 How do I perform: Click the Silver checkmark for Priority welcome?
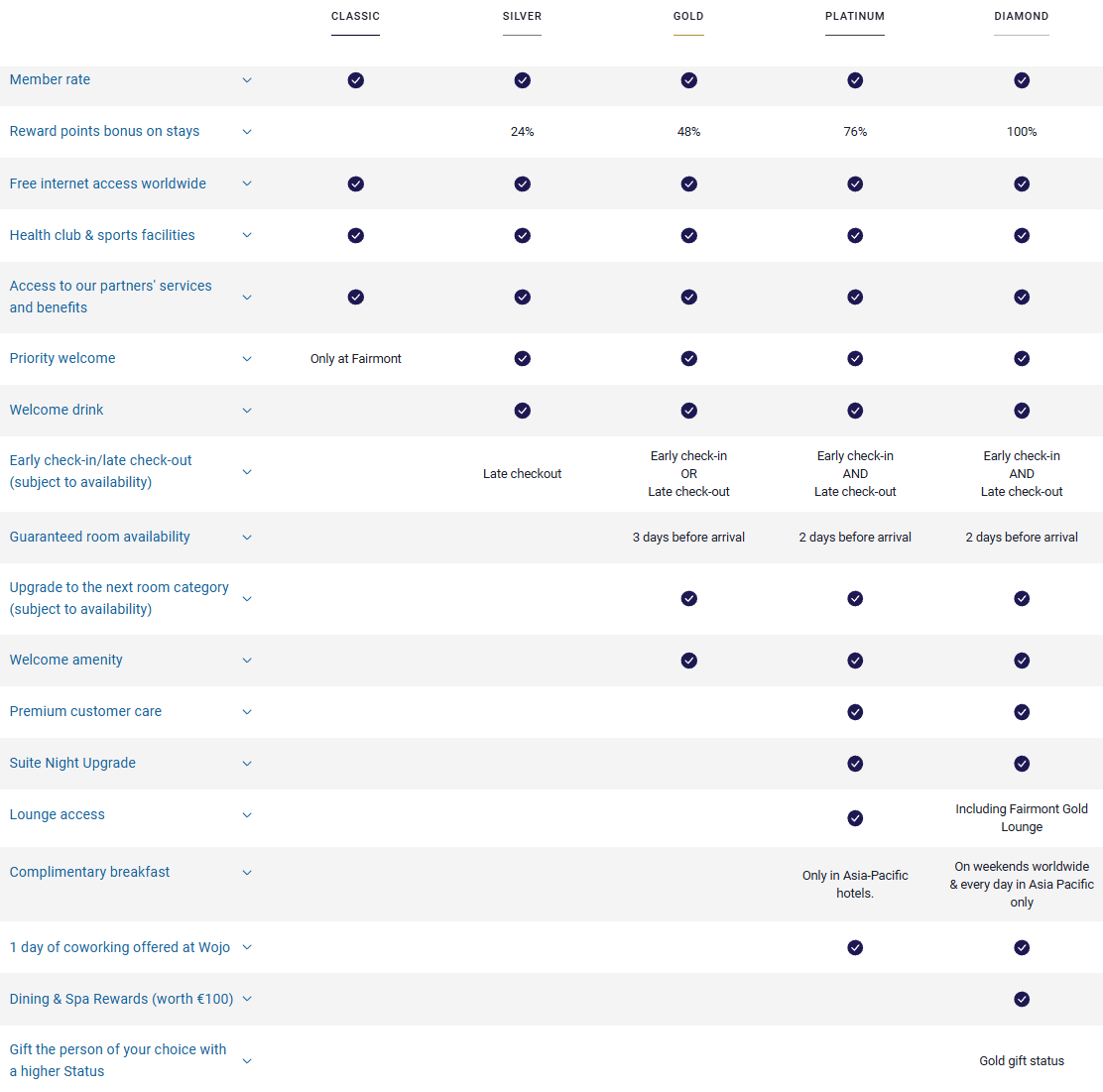522,358
